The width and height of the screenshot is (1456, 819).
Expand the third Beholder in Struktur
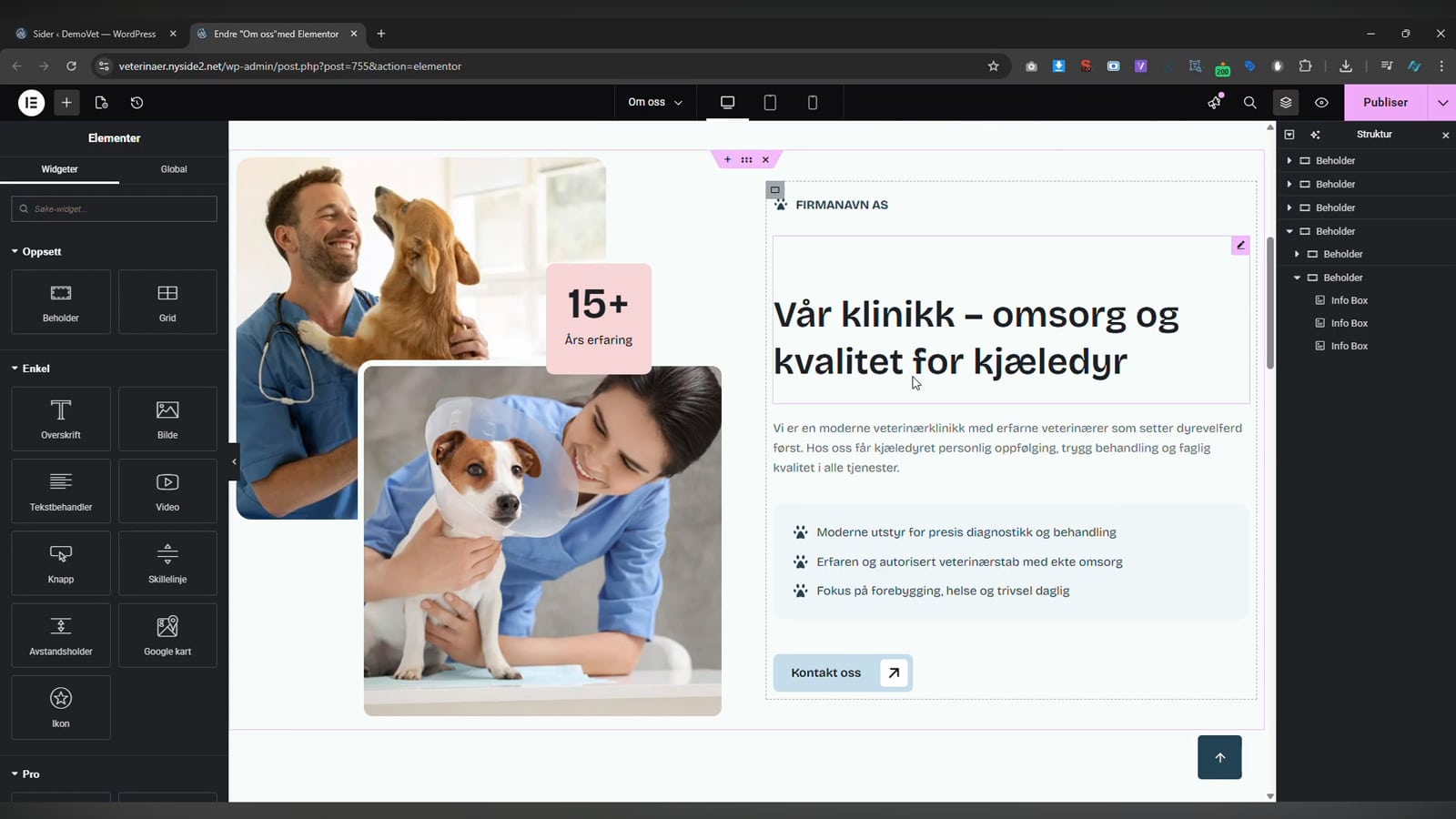click(x=1289, y=207)
